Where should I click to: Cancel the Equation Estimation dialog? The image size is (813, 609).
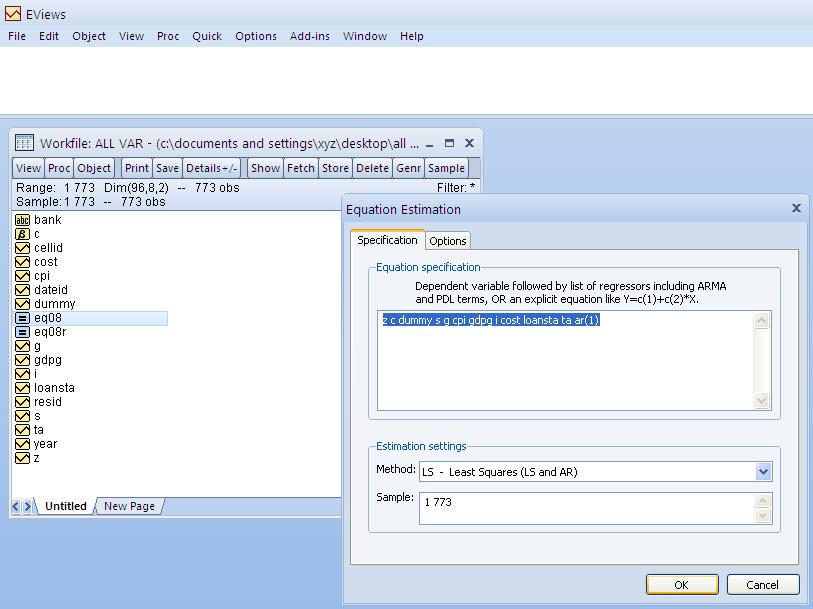(x=762, y=585)
